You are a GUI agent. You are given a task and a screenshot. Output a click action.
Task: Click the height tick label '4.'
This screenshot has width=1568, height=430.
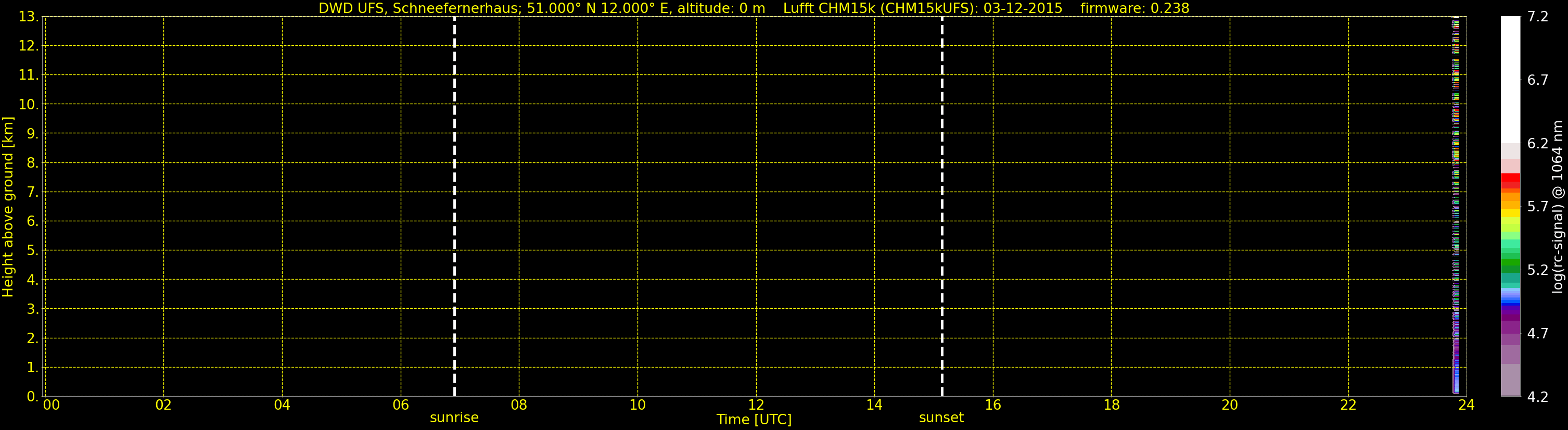tap(32, 280)
